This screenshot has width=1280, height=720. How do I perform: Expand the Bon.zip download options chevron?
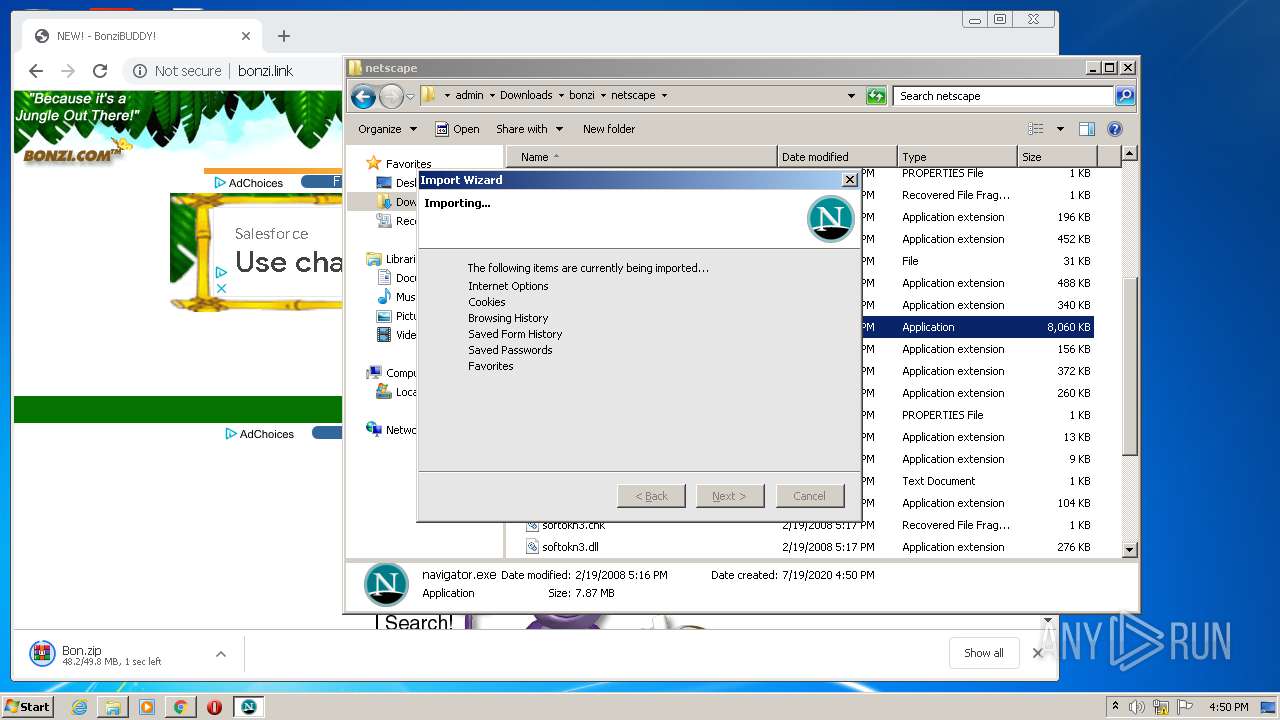pos(220,654)
